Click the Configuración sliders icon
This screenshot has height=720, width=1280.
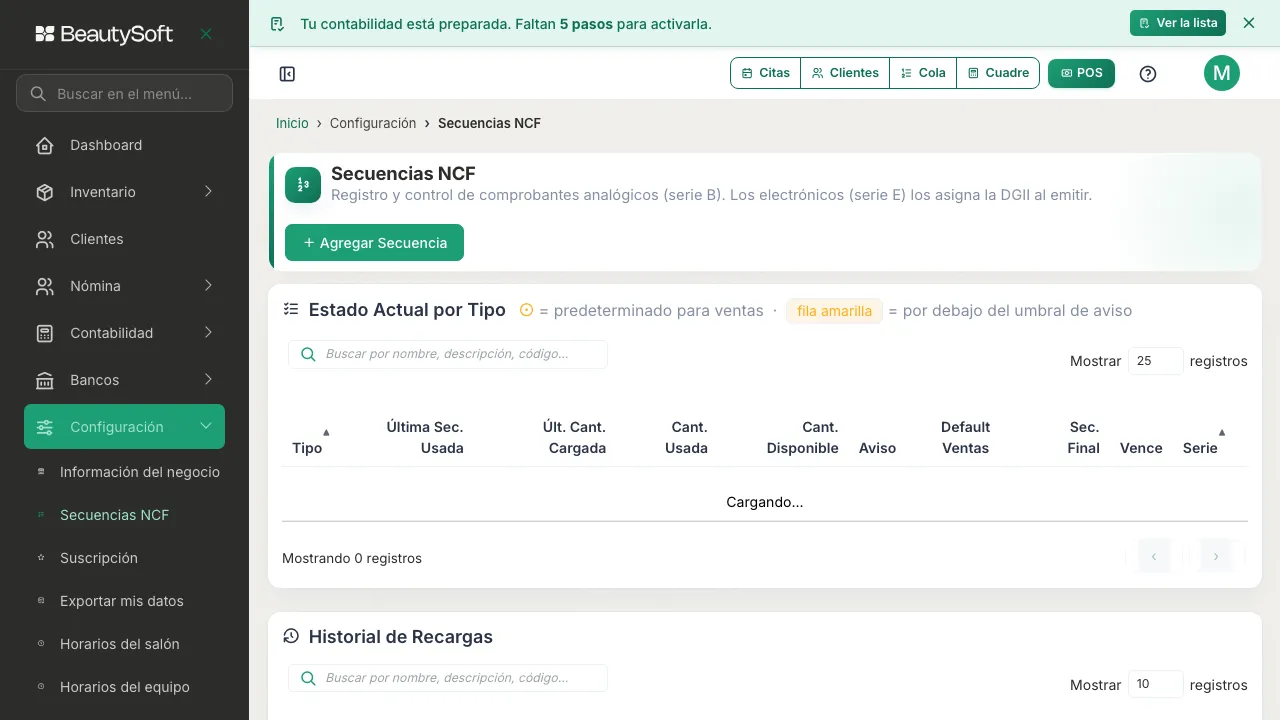tap(45, 427)
